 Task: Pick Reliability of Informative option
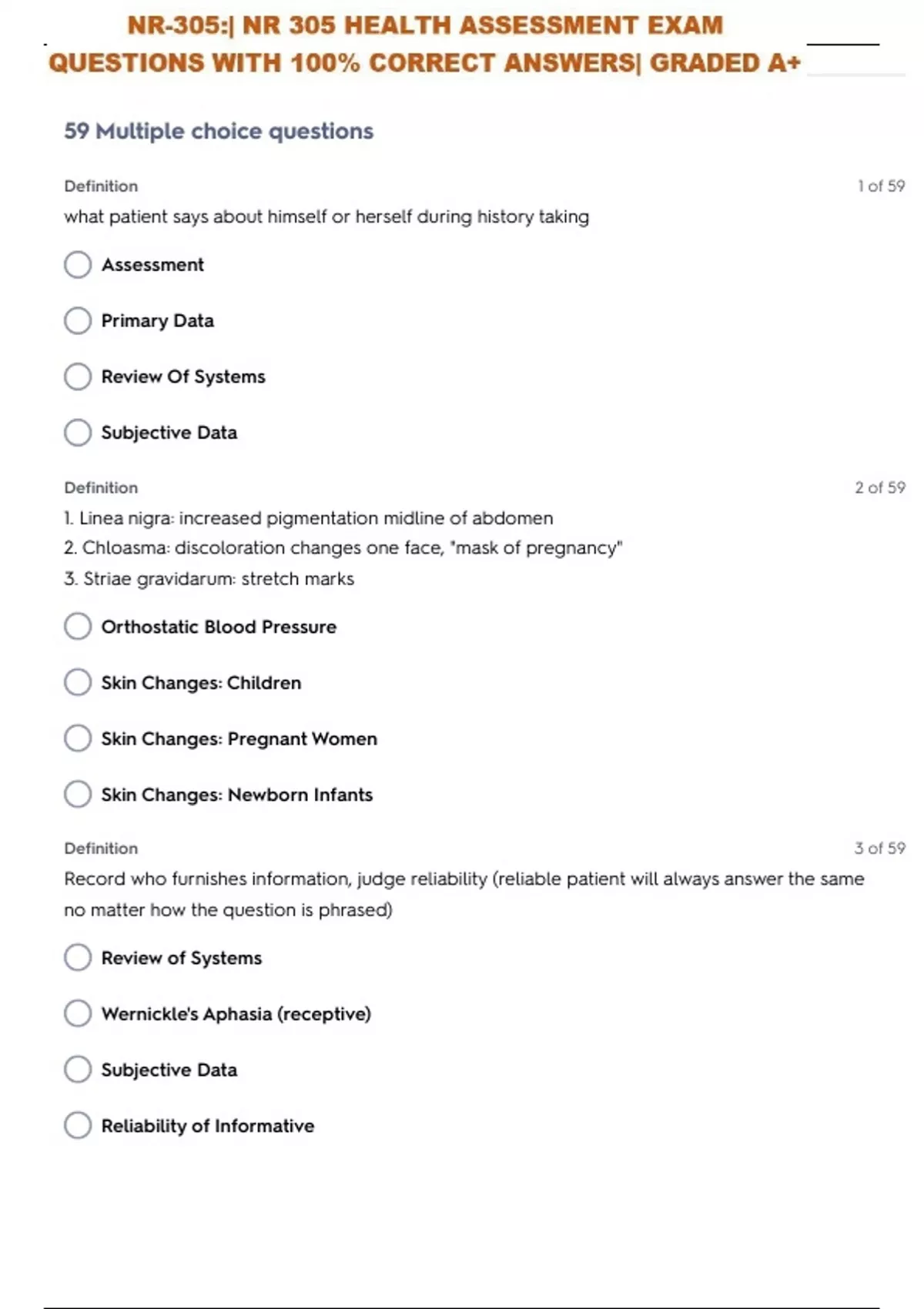coord(78,1126)
